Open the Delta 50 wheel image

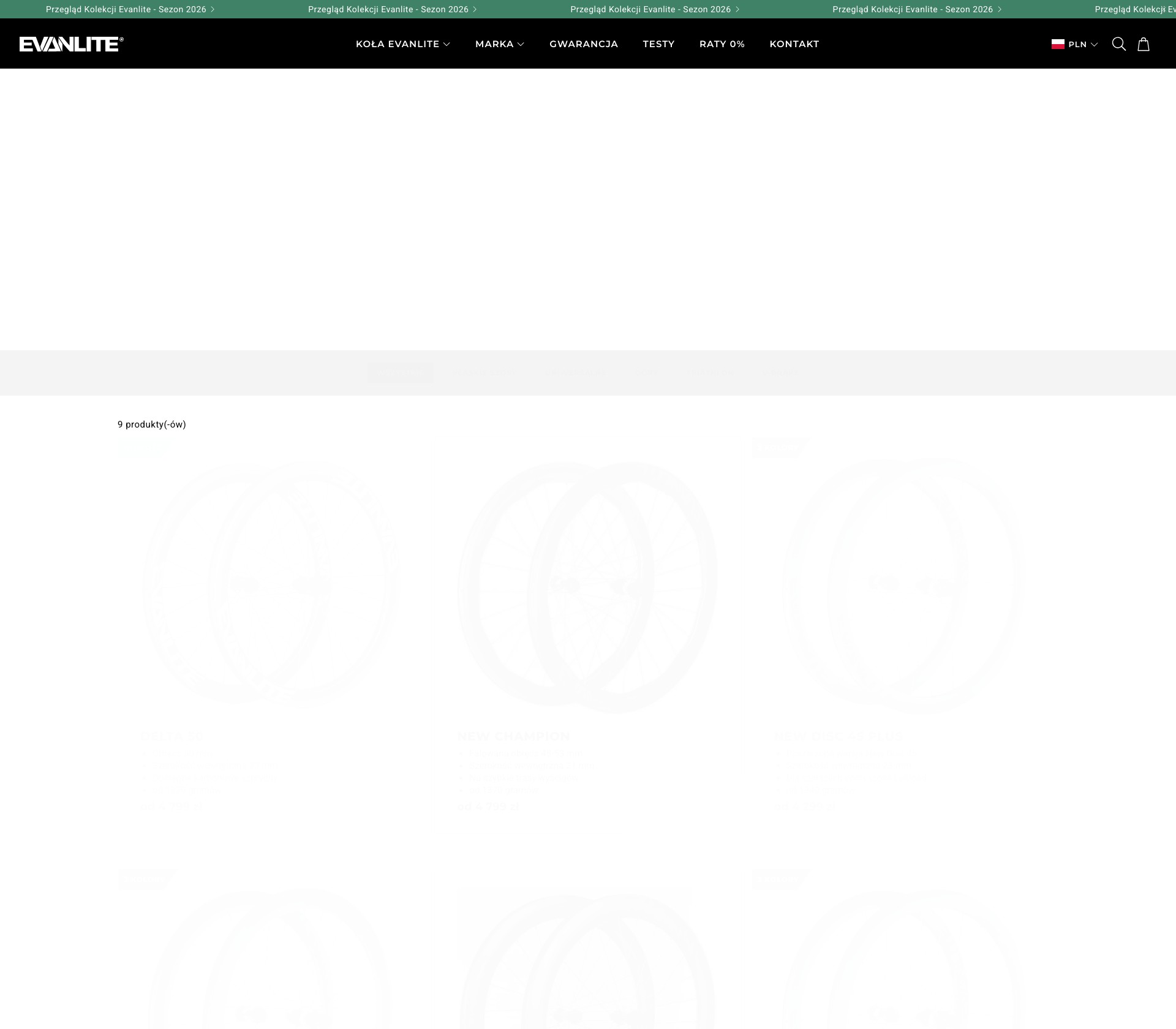click(271, 585)
